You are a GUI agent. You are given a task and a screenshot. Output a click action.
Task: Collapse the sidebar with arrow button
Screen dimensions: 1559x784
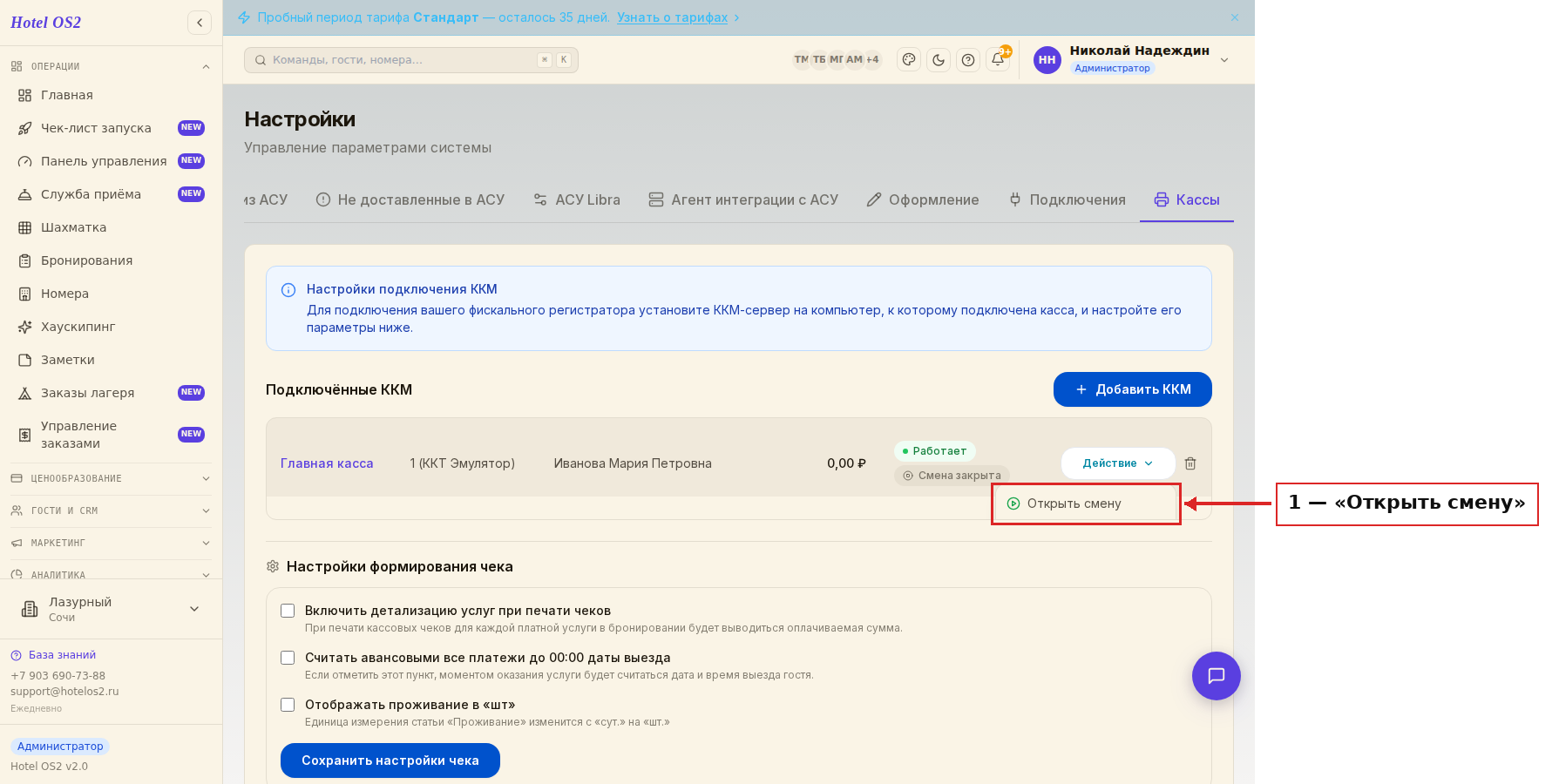(x=200, y=23)
